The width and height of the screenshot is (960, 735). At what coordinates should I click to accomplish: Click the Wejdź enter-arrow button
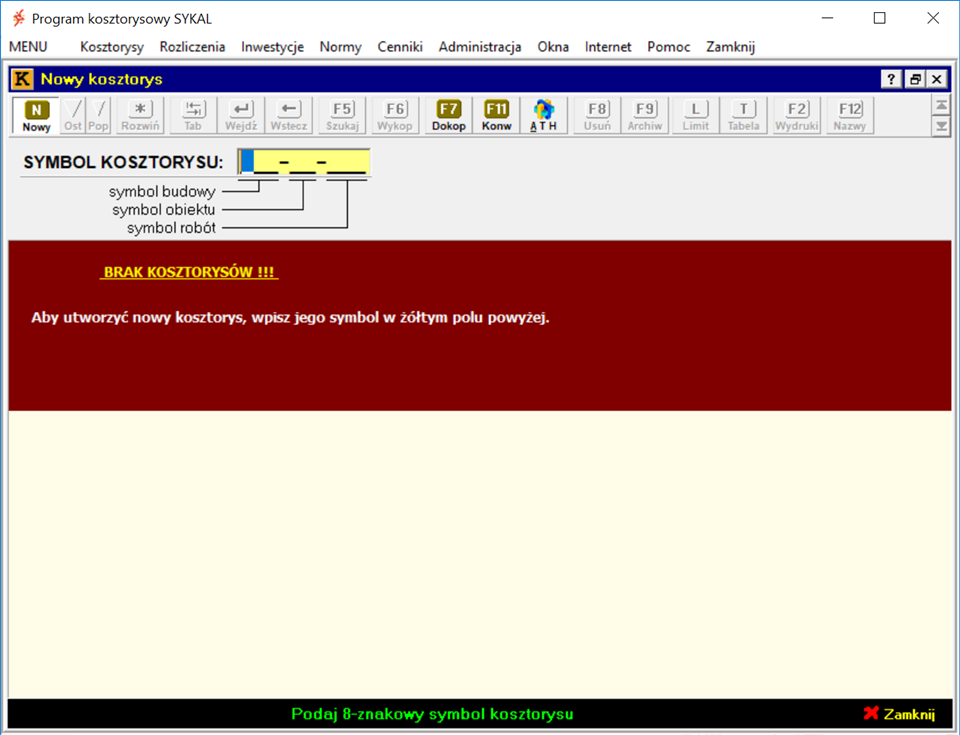click(241, 116)
